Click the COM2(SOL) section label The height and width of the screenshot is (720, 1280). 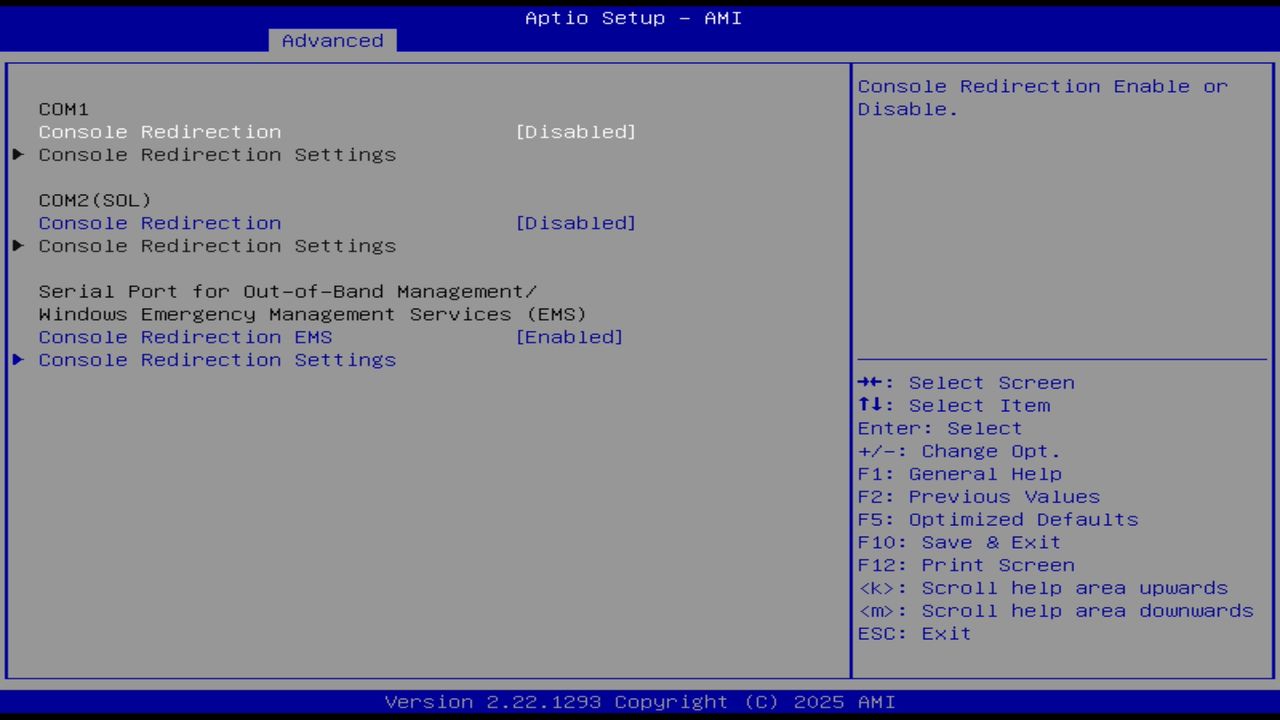coord(94,199)
